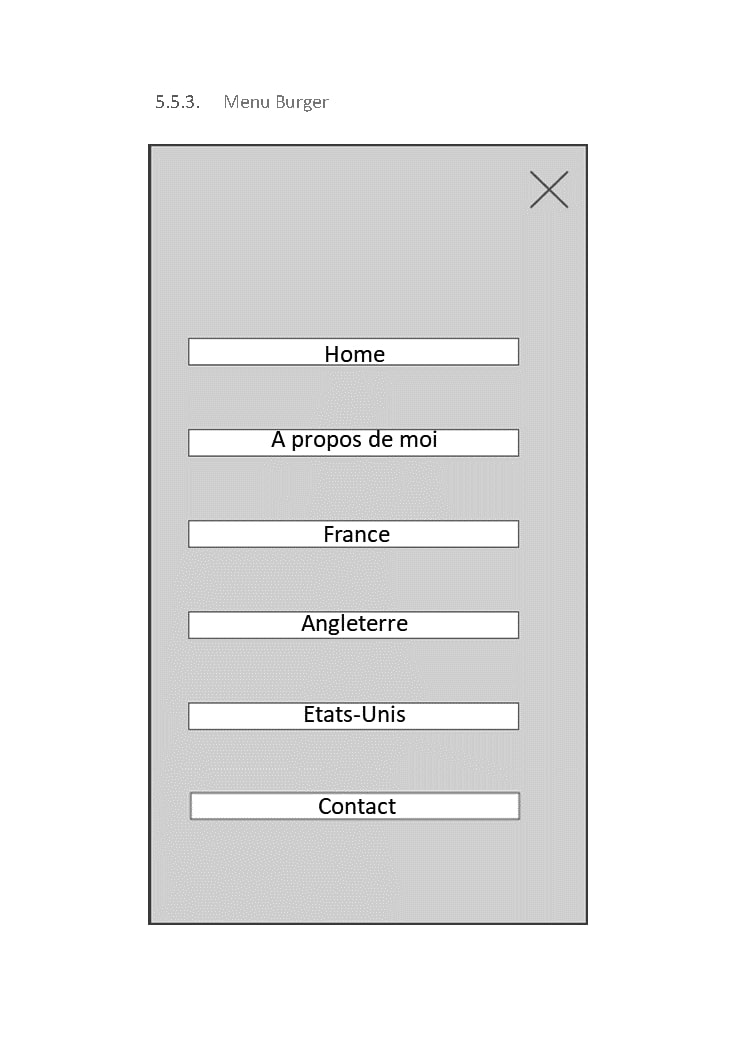Click the About me link in French
Image resolution: width=737 pixels, height=1041 pixels.
pos(353,442)
